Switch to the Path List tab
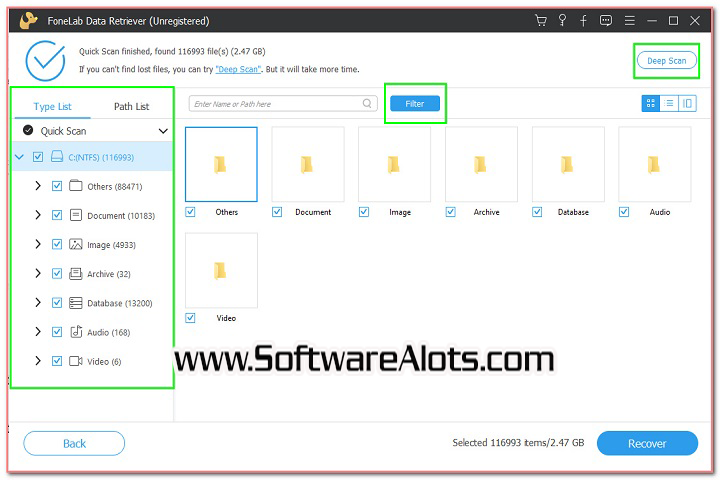 pyautogui.click(x=131, y=107)
